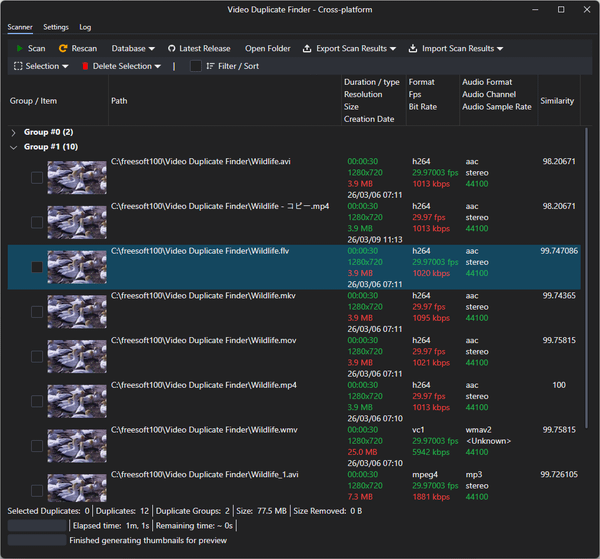Image resolution: width=600 pixels, height=559 pixels.
Task: Enable the checkbox next to Wildlife.wmv
Action: [37, 447]
